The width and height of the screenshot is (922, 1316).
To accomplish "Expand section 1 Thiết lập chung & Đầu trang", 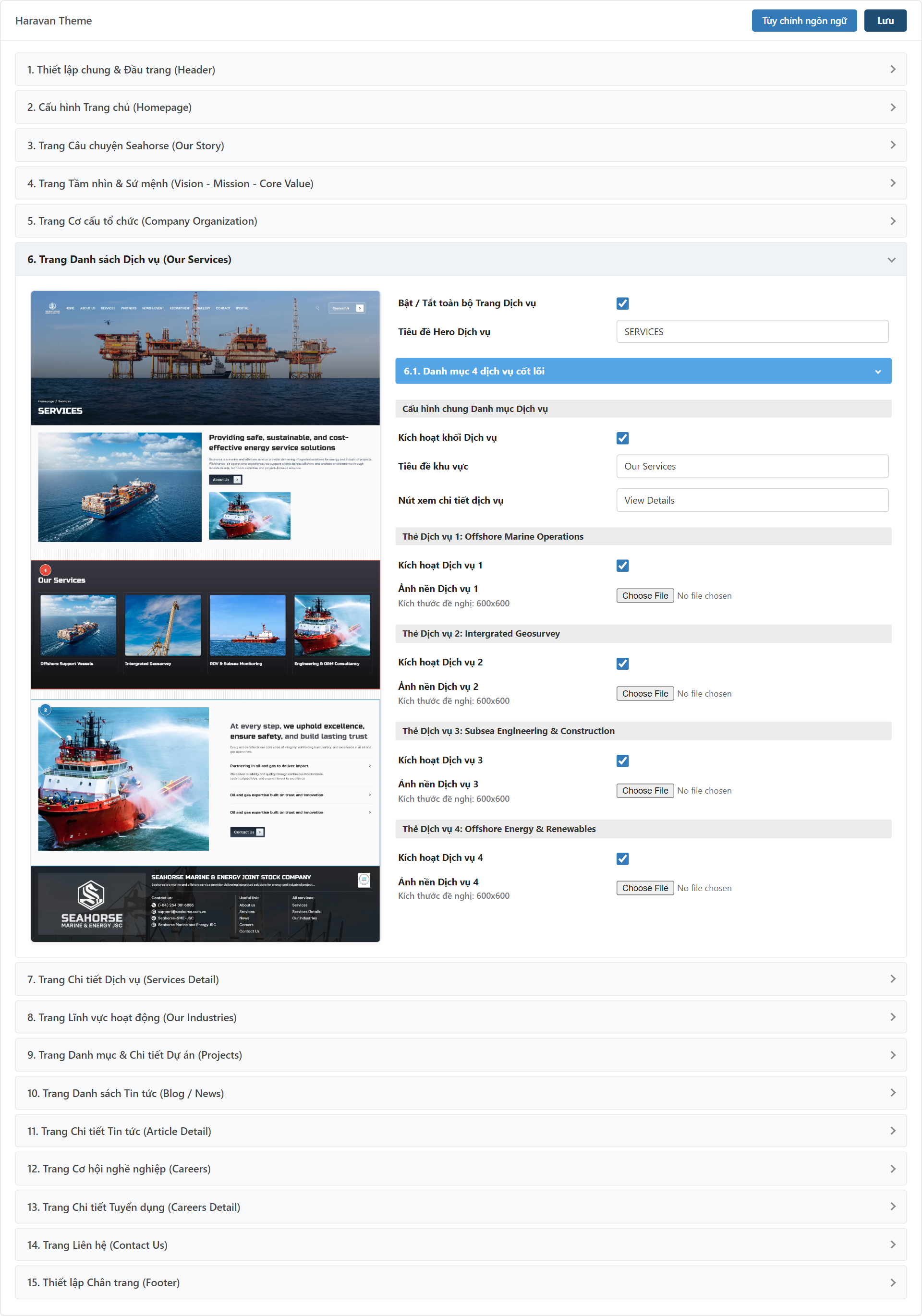I will [x=461, y=69].
